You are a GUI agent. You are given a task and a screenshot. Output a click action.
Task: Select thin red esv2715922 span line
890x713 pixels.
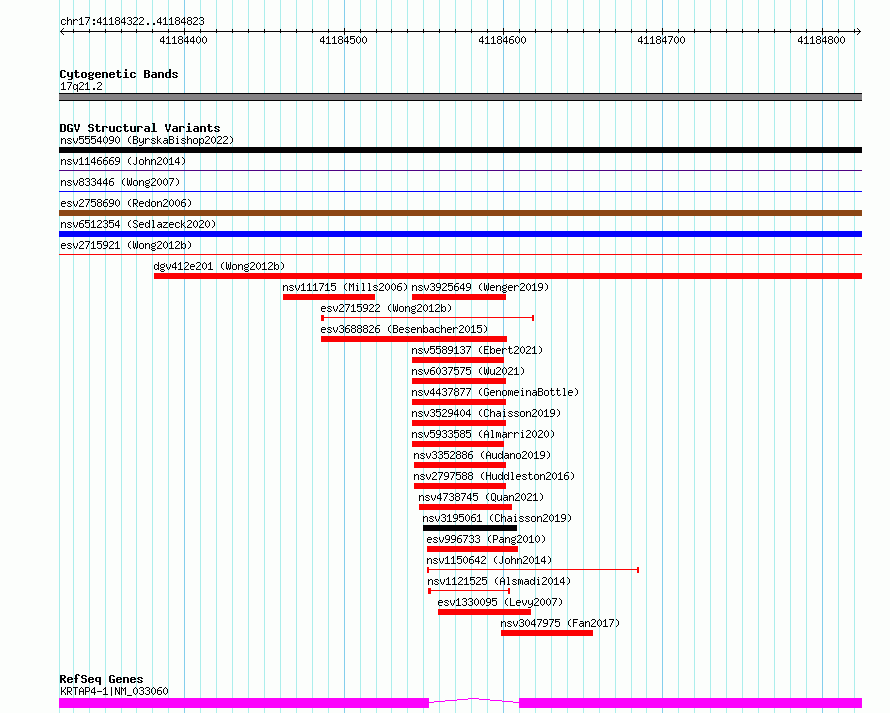pyautogui.click(x=427, y=318)
